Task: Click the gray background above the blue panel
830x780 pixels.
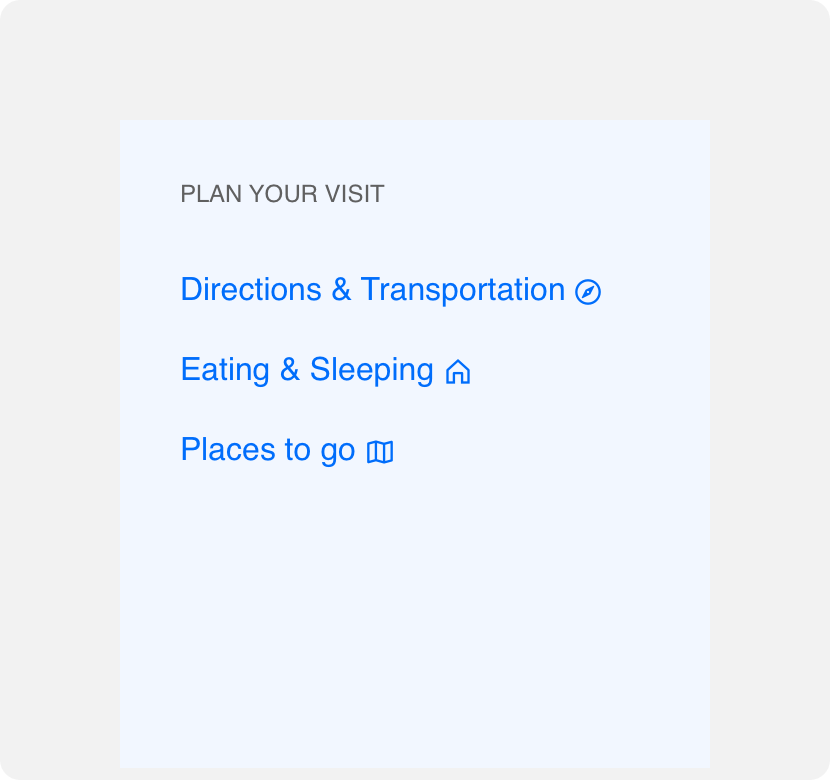Action: click(x=414, y=59)
